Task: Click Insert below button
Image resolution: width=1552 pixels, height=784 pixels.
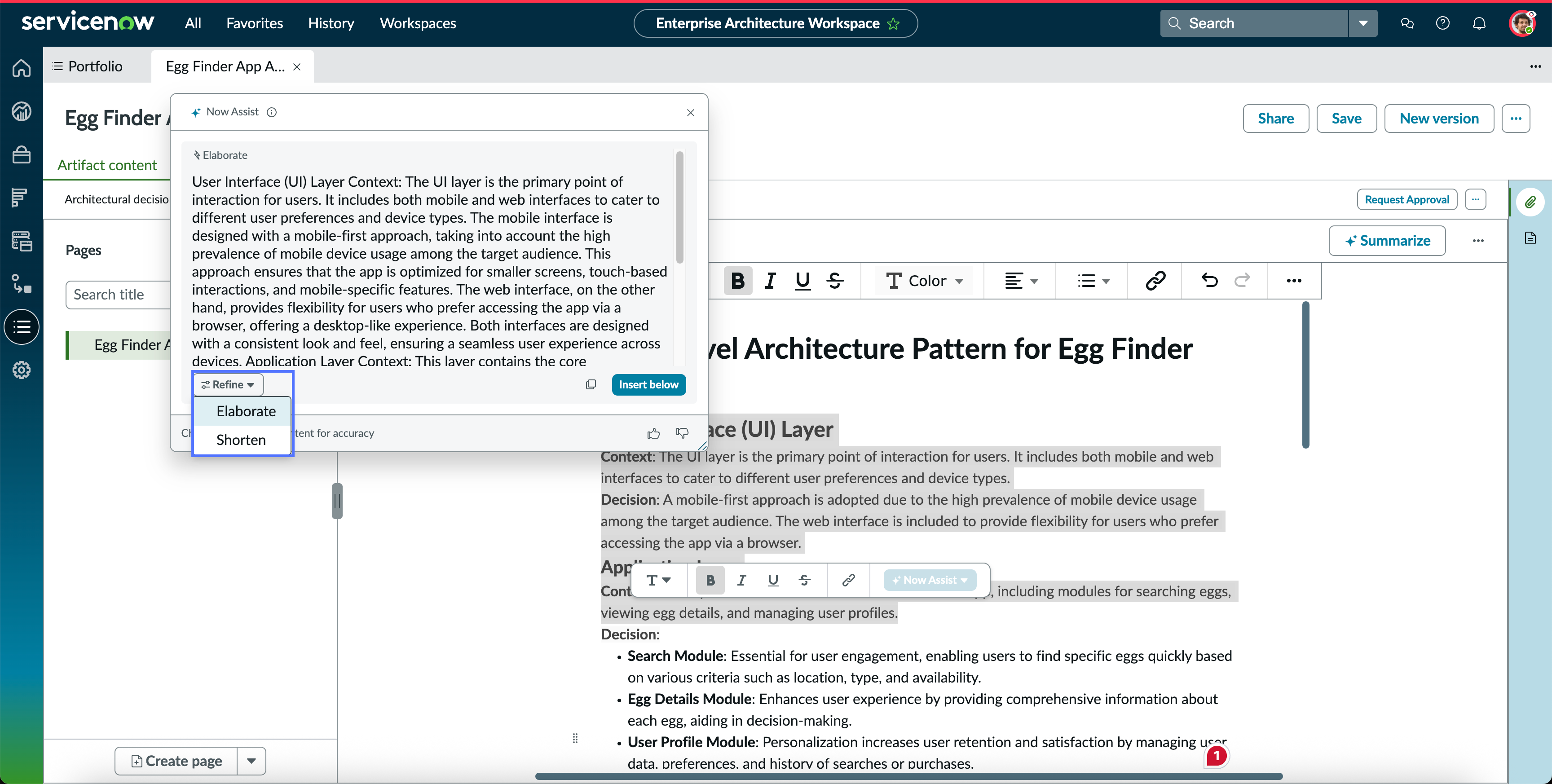Action: pos(648,384)
